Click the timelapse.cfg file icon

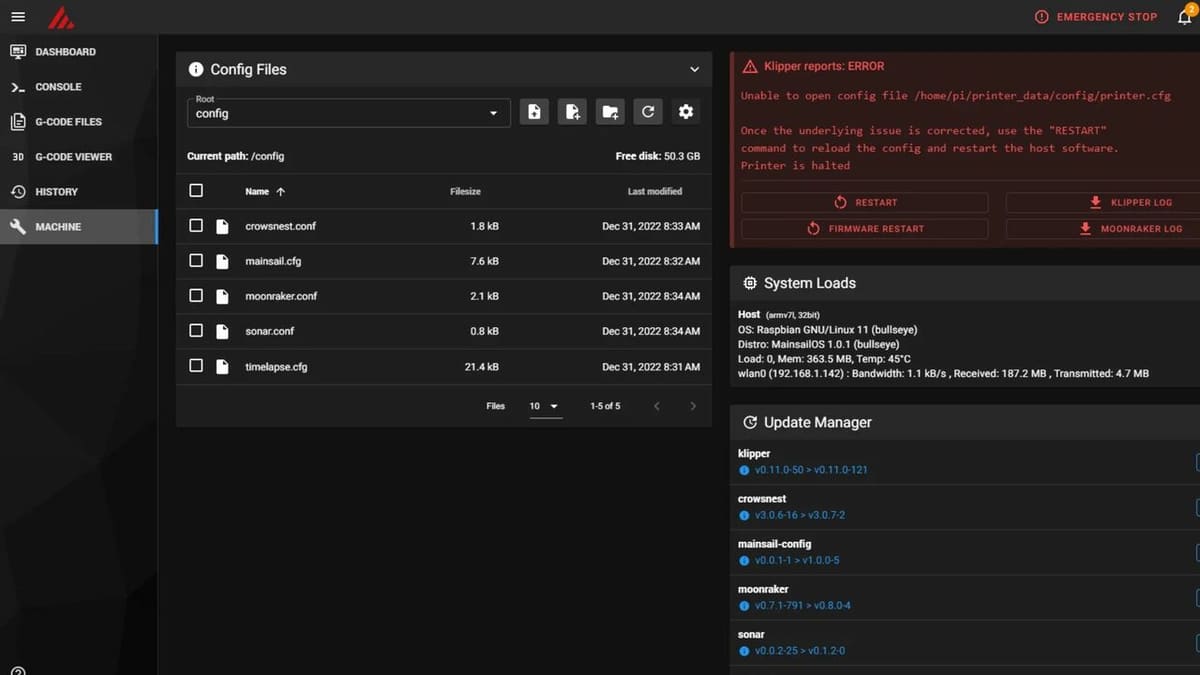[x=223, y=366]
